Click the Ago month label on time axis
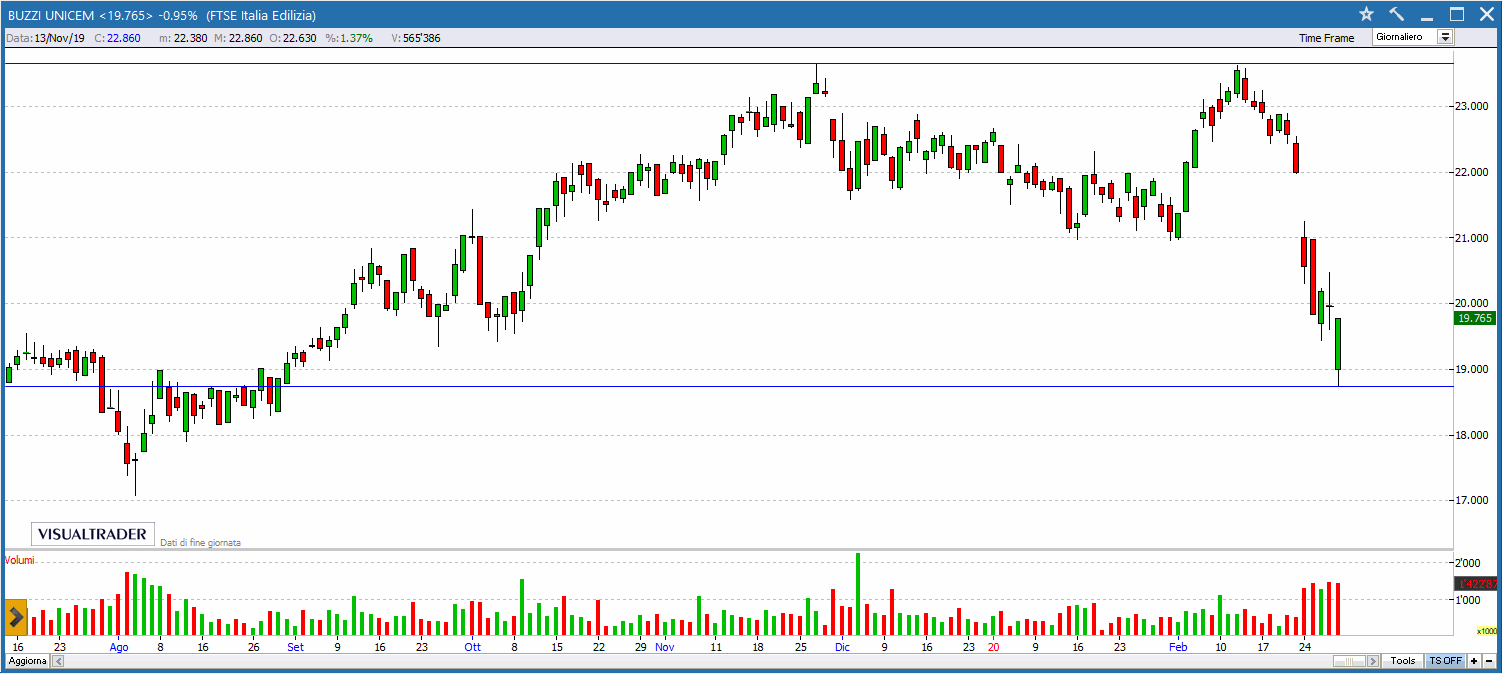The image size is (1502, 674). [119, 647]
